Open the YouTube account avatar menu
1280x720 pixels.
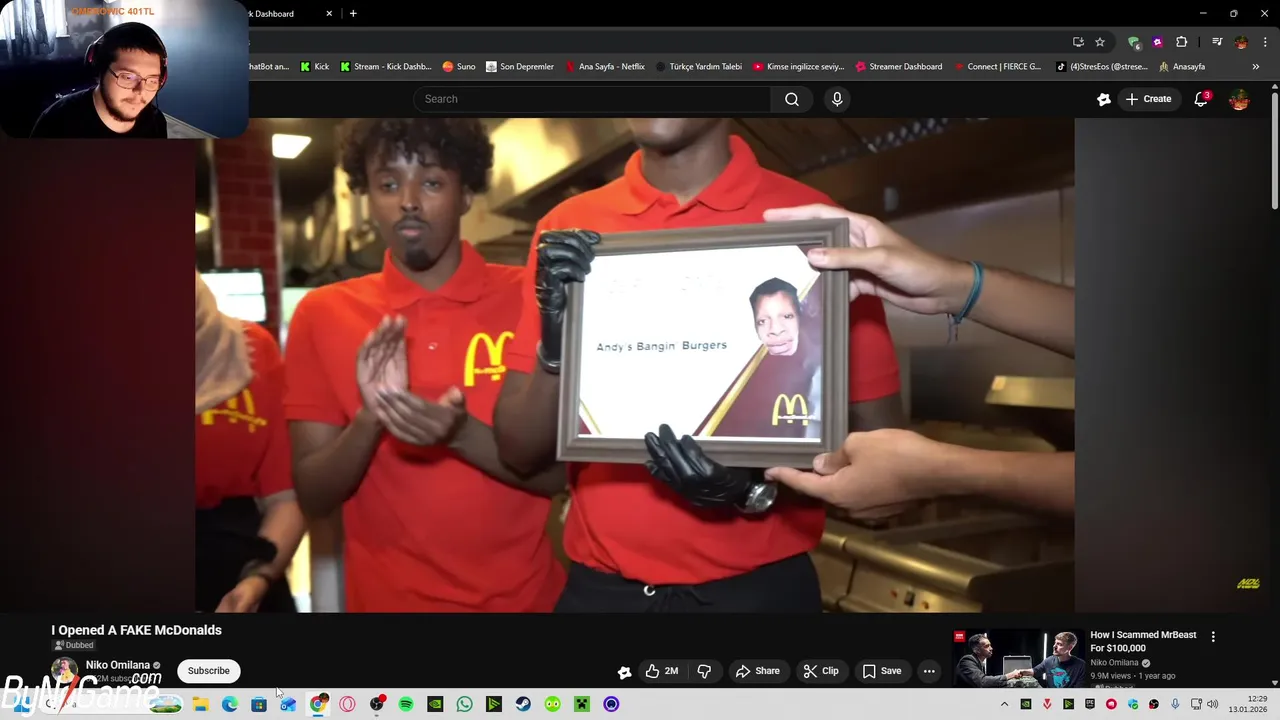(1239, 99)
